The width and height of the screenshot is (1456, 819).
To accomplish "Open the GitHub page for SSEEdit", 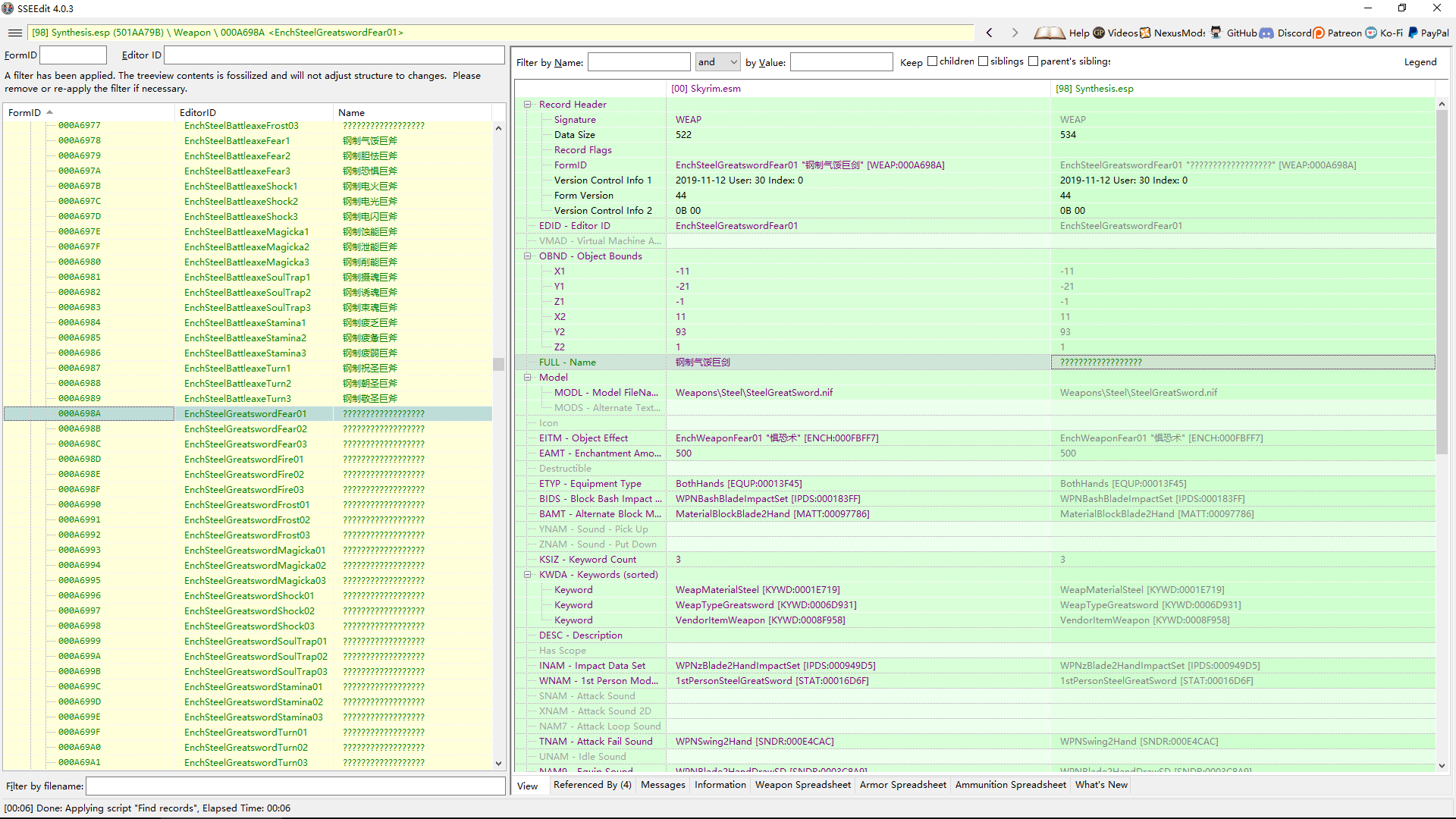I will 1241,33.
